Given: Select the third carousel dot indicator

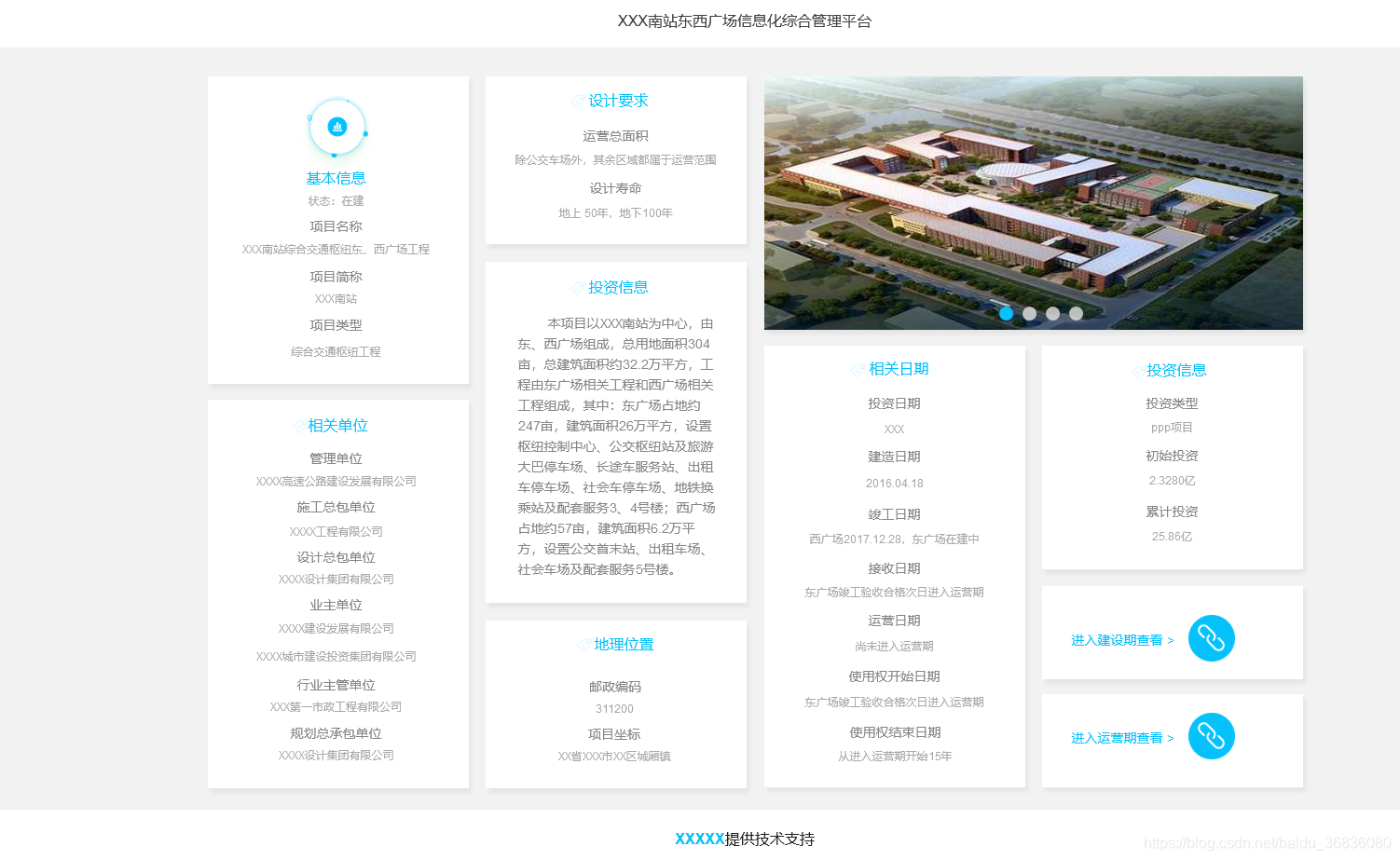Looking at the screenshot, I should point(1052,314).
